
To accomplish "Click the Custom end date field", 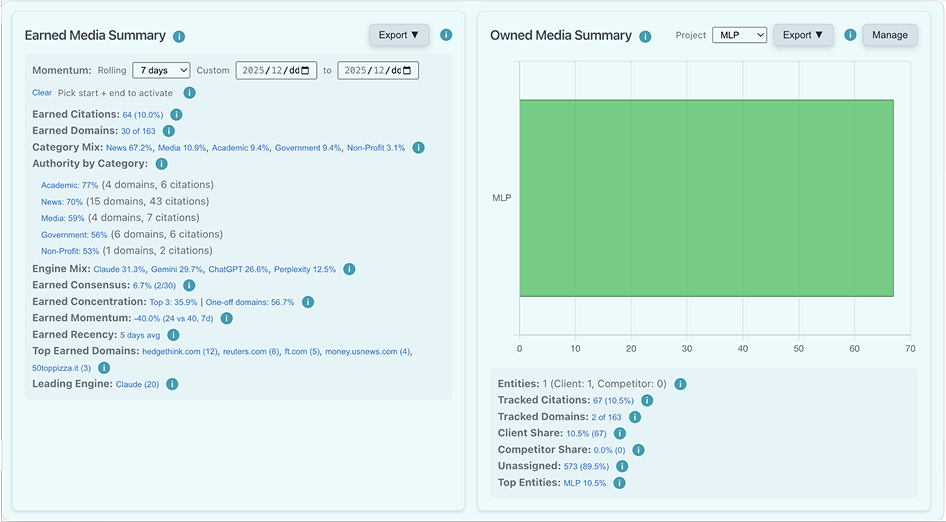I will [x=378, y=71].
